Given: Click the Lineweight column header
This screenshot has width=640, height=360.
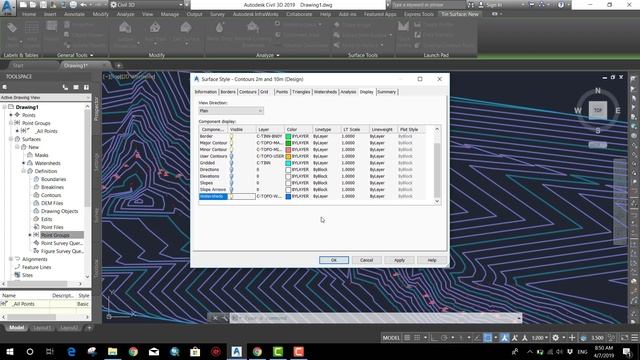Looking at the screenshot, I should (383, 129).
